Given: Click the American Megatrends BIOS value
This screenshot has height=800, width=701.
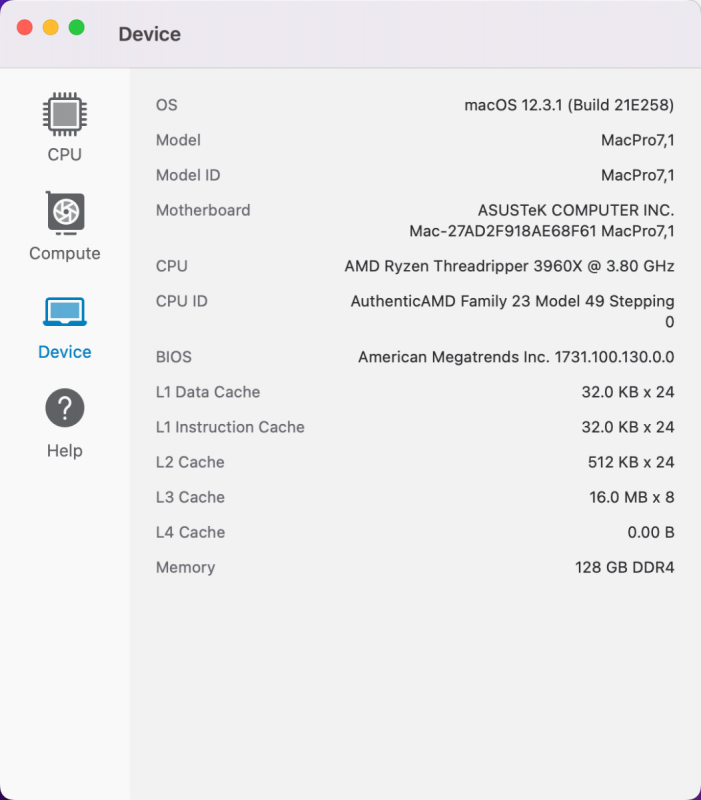Looking at the screenshot, I should click(516, 357).
